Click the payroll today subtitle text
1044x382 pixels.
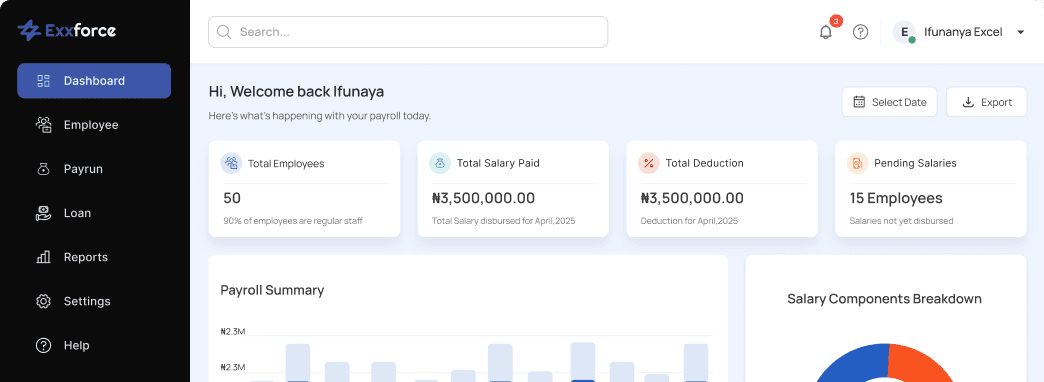click(320, 116)
